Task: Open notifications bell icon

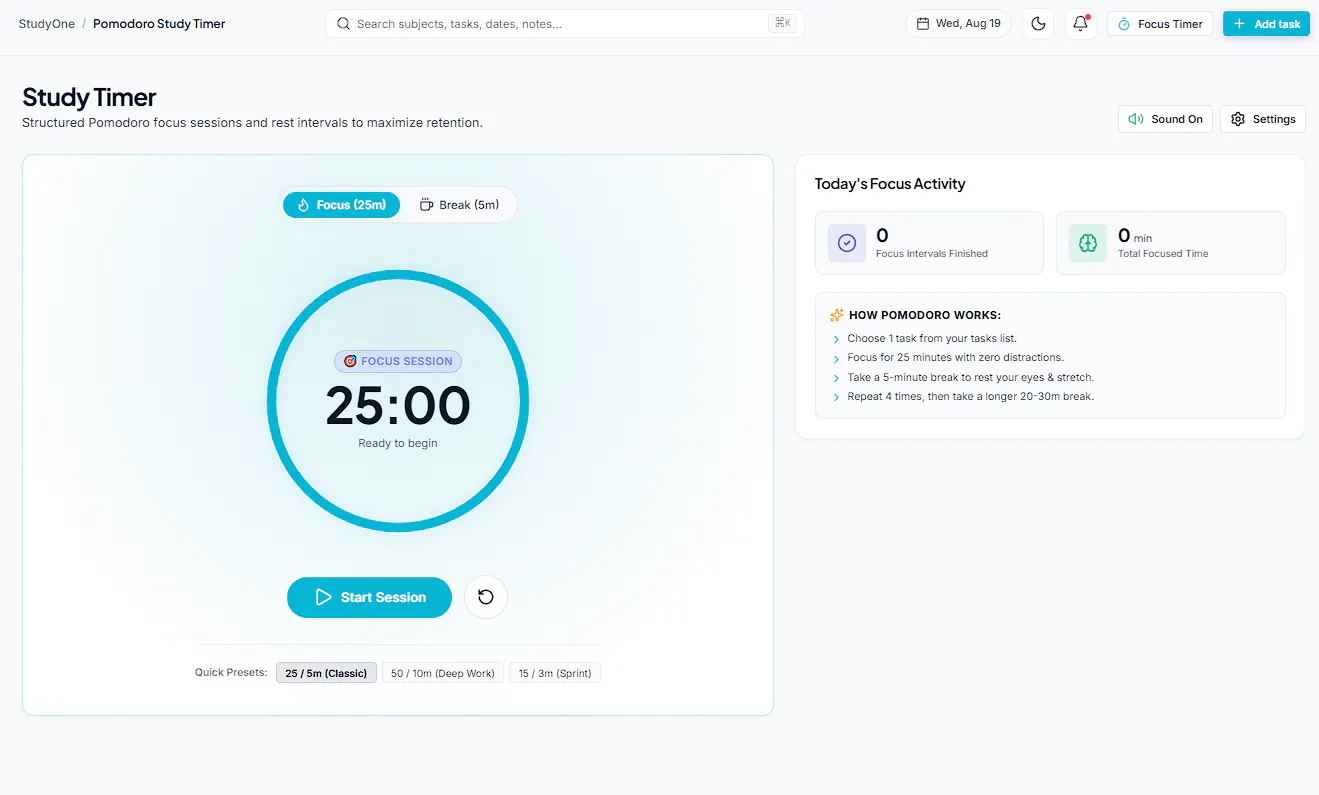Action: (x=1081, y=24)
